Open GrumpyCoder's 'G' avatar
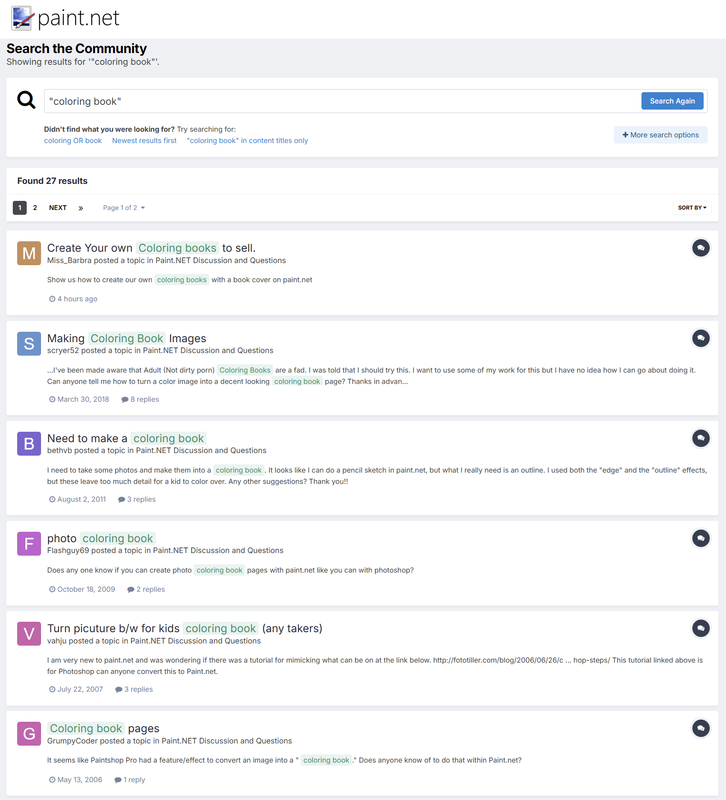Viewport: 726px width, 800px height. tap(29, 734)
